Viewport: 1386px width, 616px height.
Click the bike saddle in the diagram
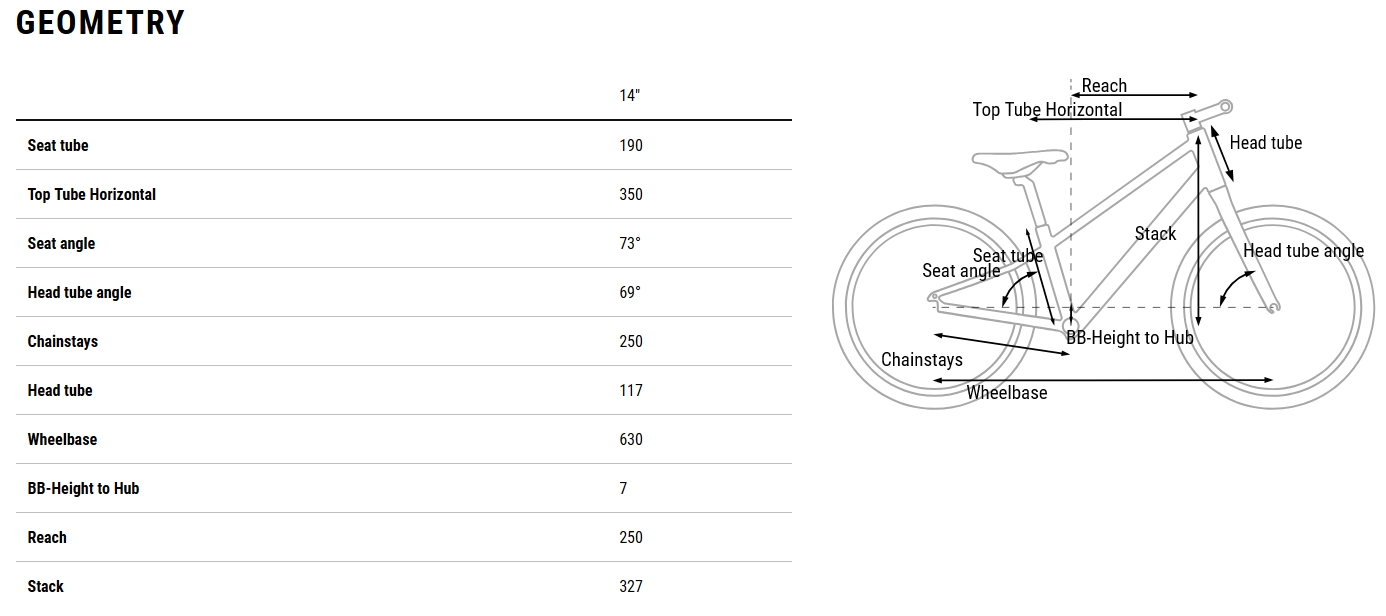coord(1019,158)
